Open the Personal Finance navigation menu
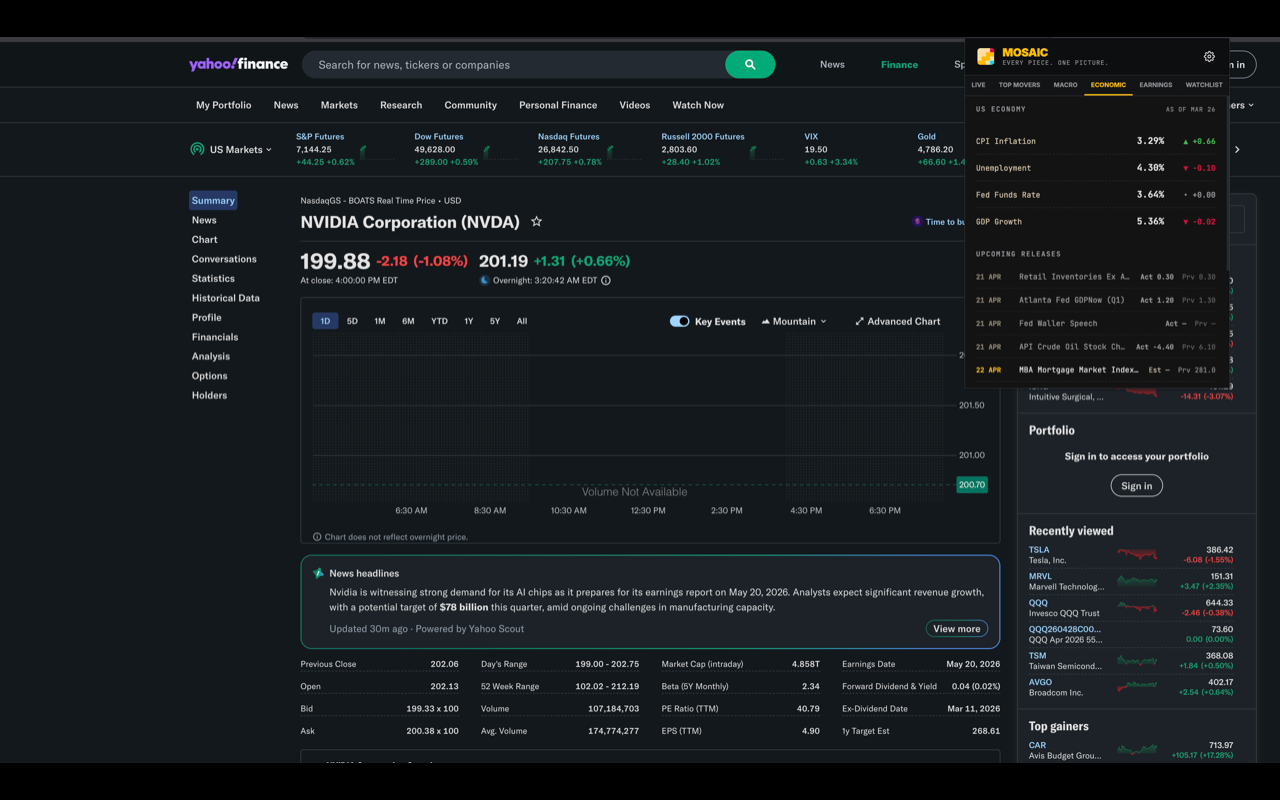Viewport: 1280px width, 800px height. click(558, 105)
